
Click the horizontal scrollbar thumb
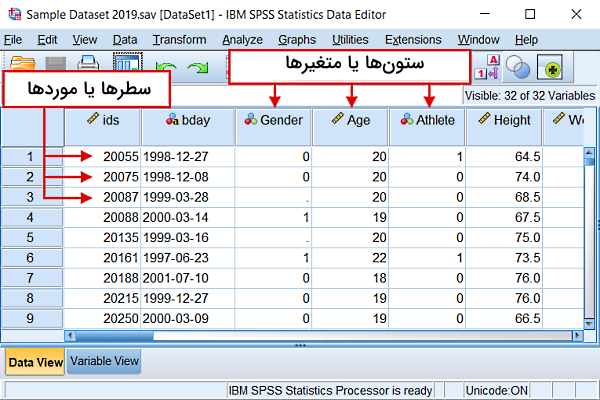[x=114, y=336]
